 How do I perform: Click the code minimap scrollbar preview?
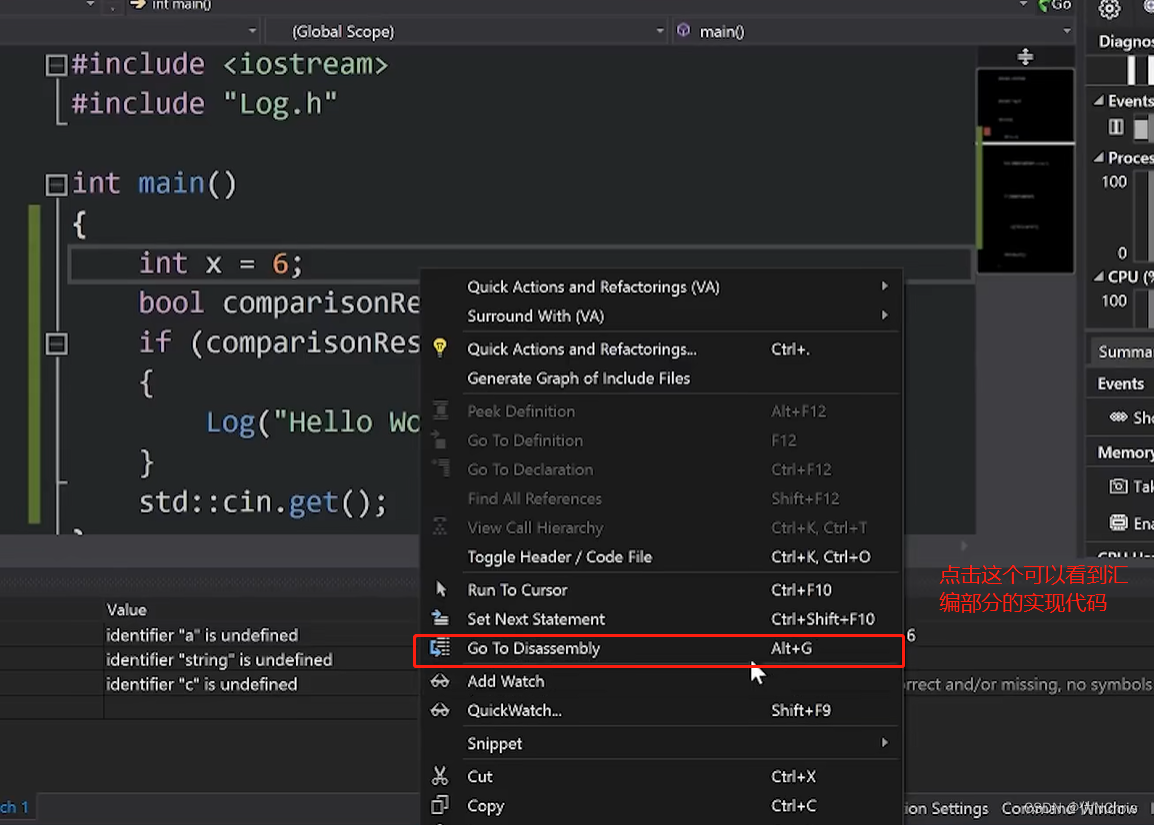click(x=1024, y=170)
